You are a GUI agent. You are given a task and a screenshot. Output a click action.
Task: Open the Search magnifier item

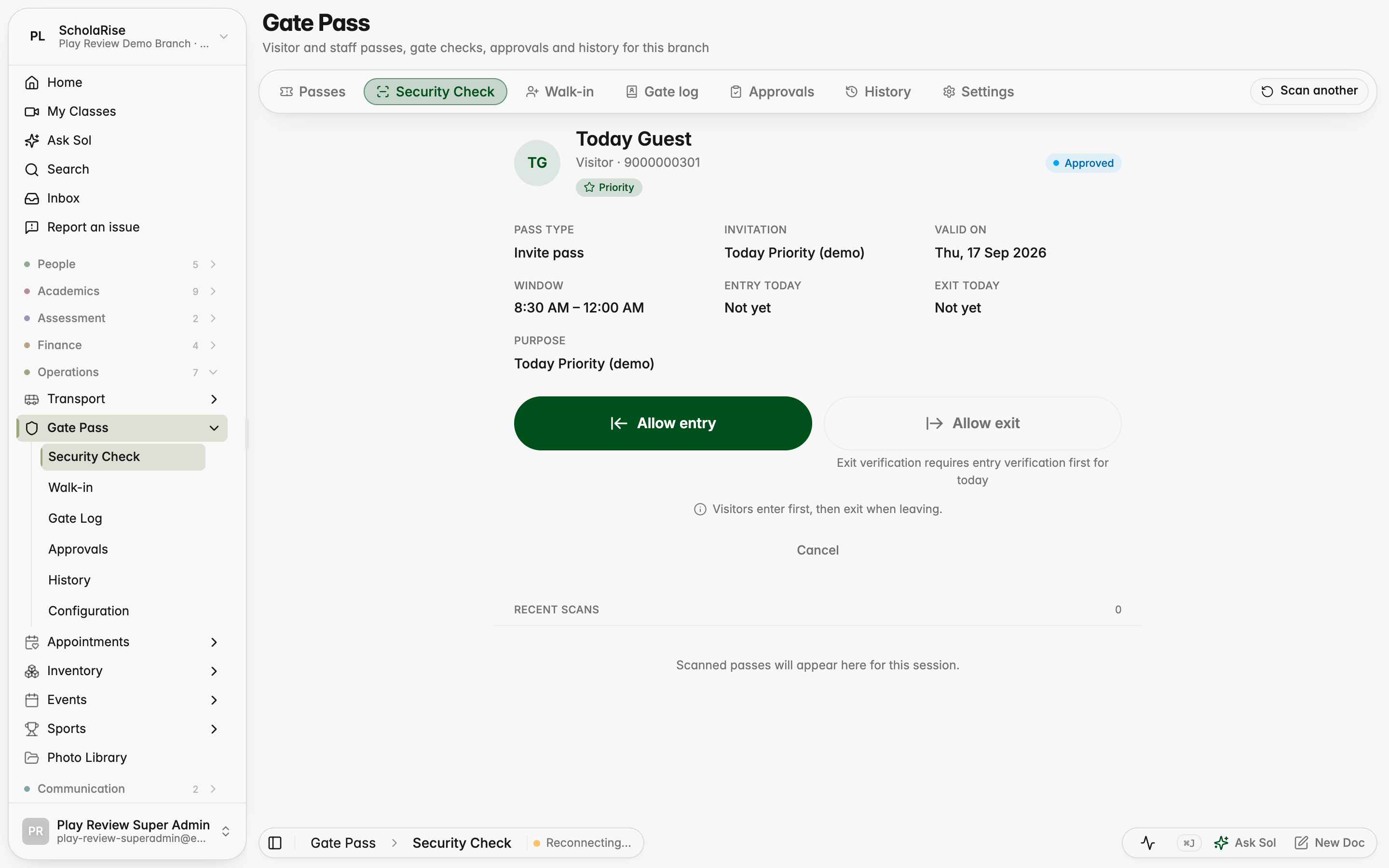click(x=122, y=169)
